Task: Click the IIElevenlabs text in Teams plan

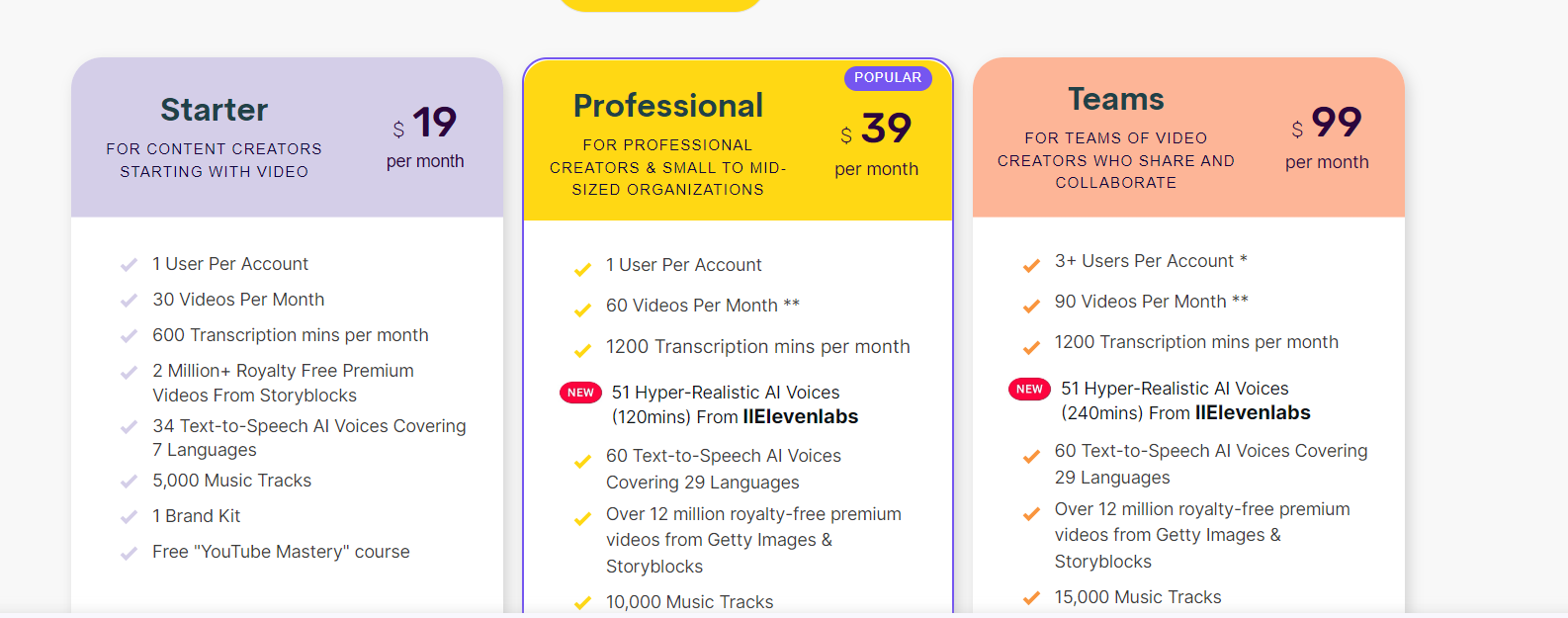Action: click(x=1253, y=413)
